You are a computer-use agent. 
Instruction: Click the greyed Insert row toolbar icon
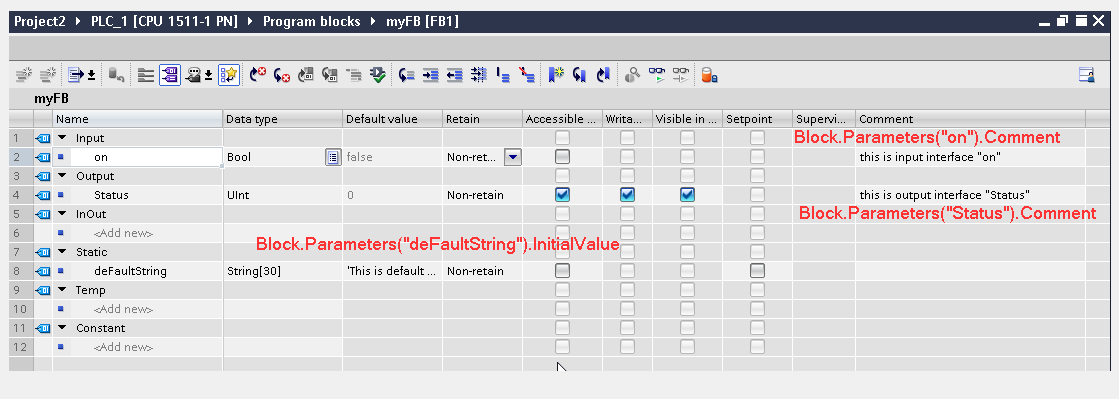click(x=25, y=74)
